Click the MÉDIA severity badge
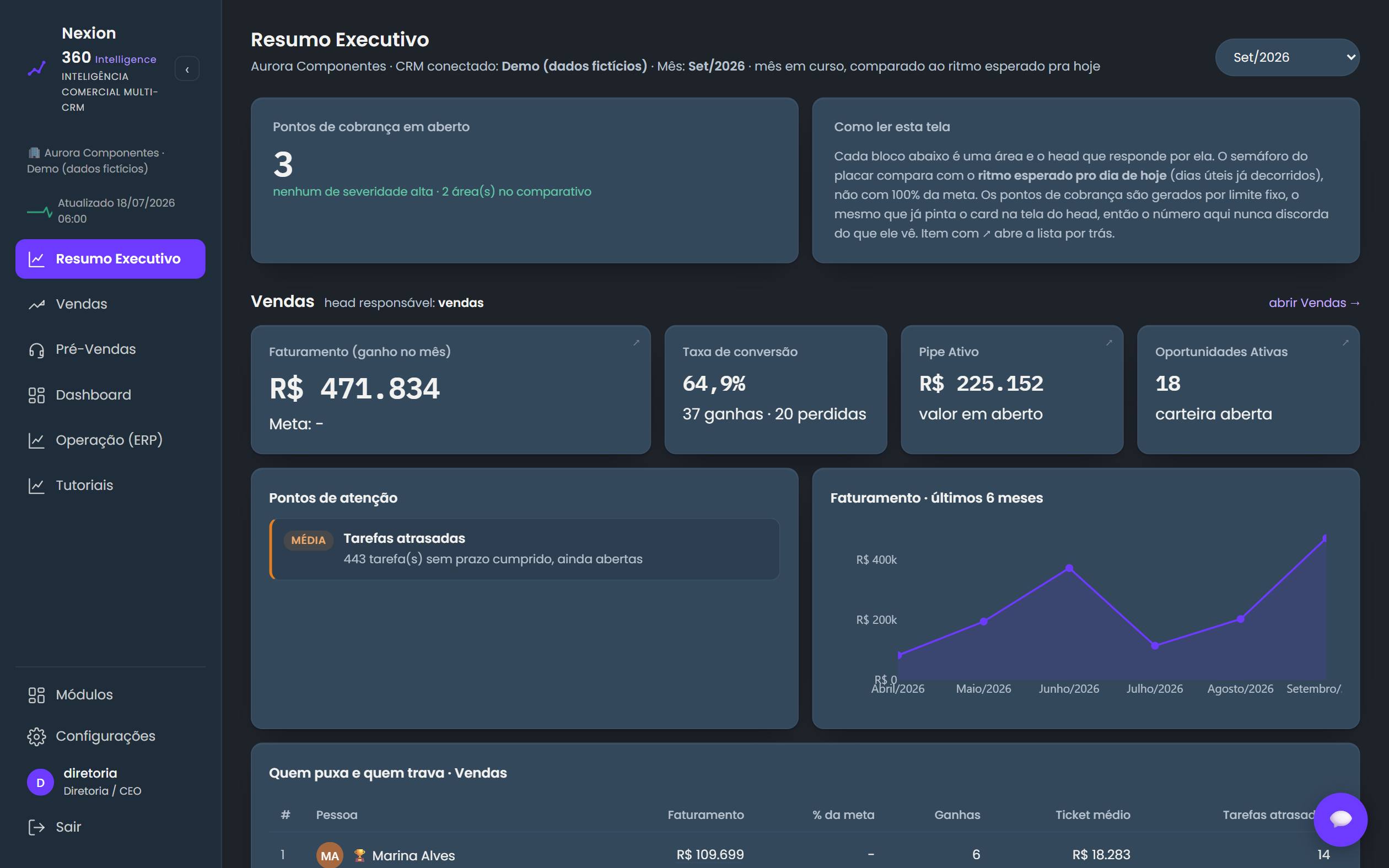 pyautogui.click(x=308, y=540)
